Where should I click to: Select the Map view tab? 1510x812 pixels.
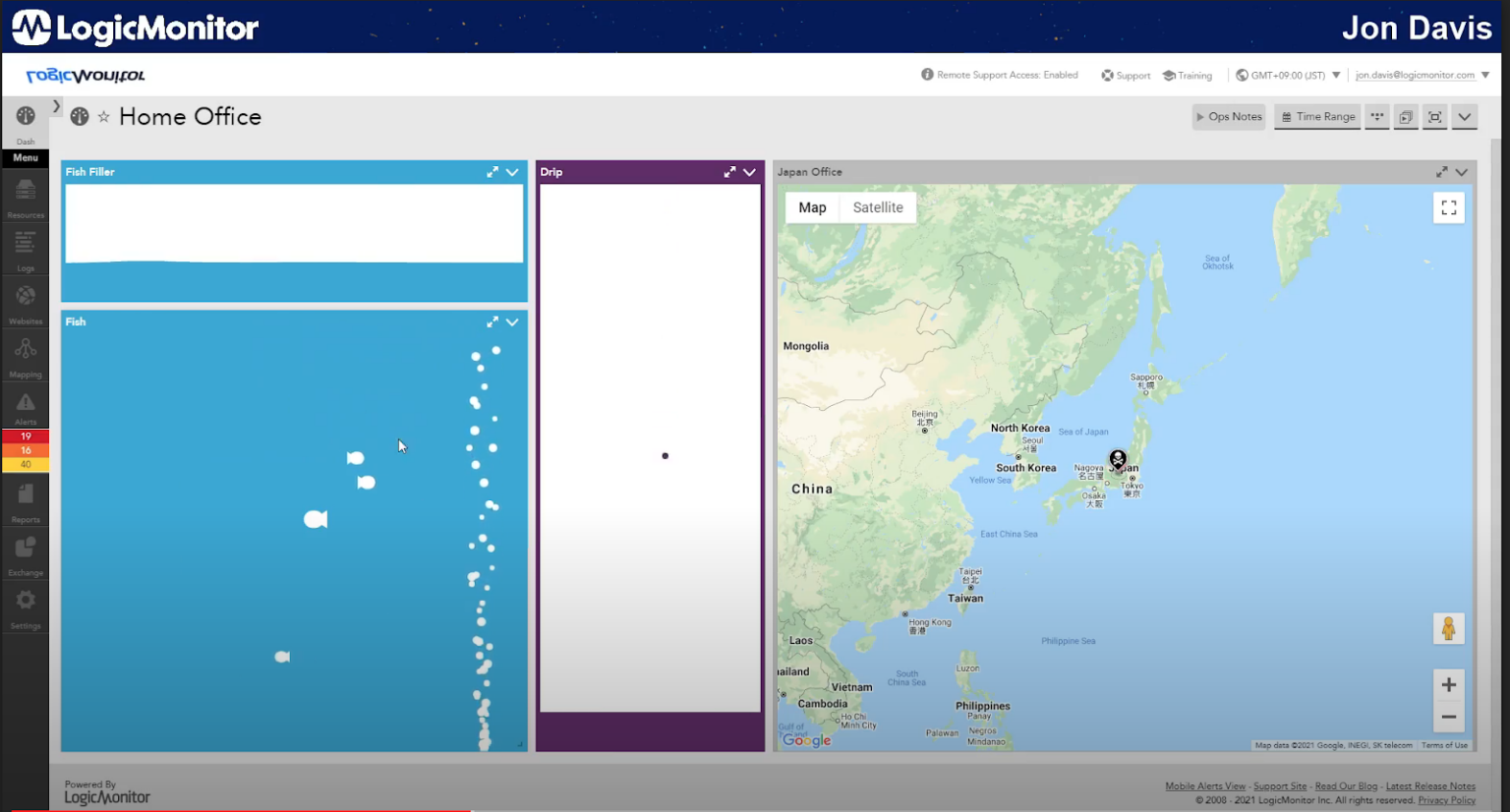(x=812, y=207)
